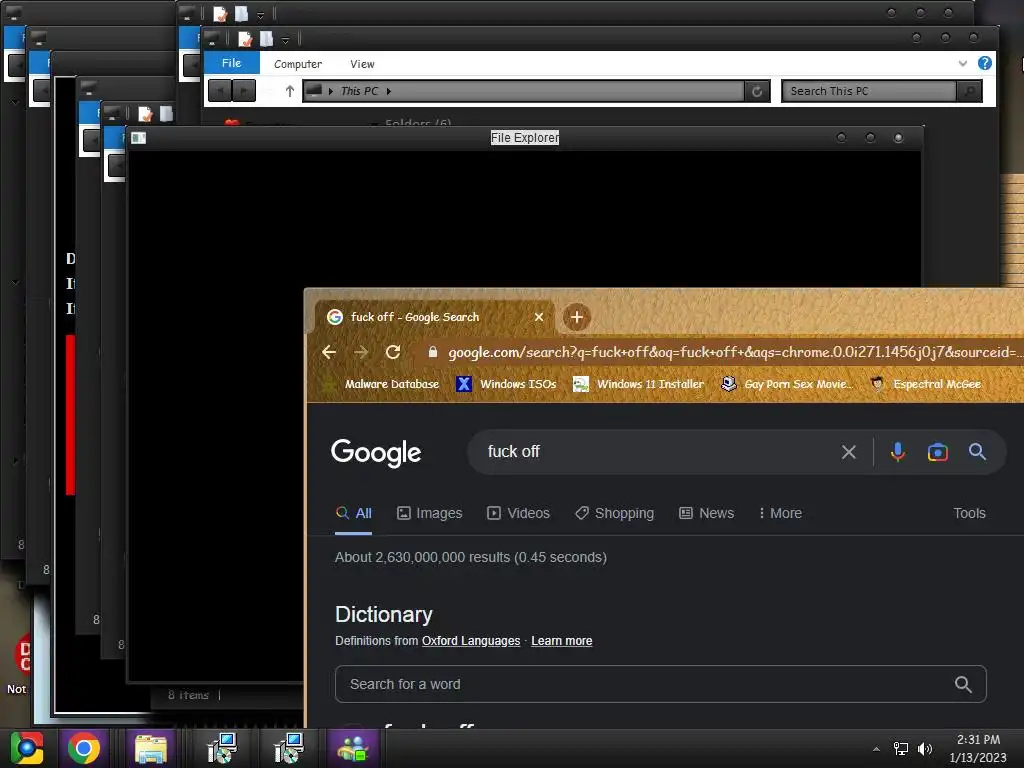Open the volume speaker tray icon
Screen dimensions: 1024x768
(x=925, y=749)
